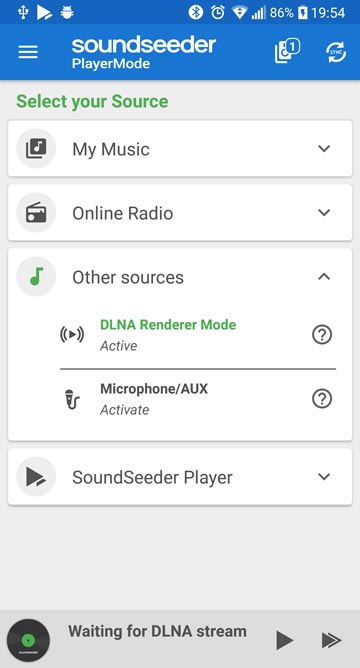Tap the Online Radio icon

(36, 213)
